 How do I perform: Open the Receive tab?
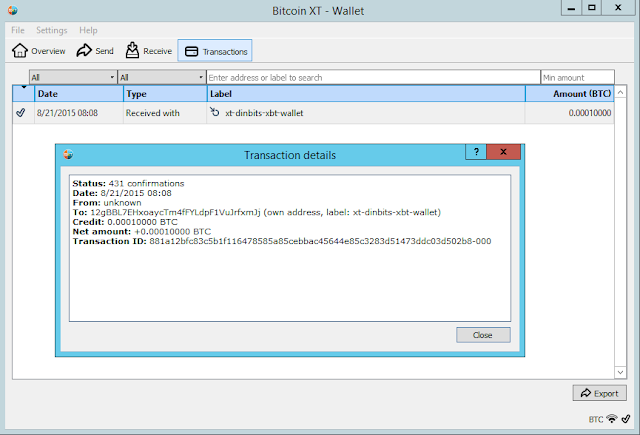(149, 51)
